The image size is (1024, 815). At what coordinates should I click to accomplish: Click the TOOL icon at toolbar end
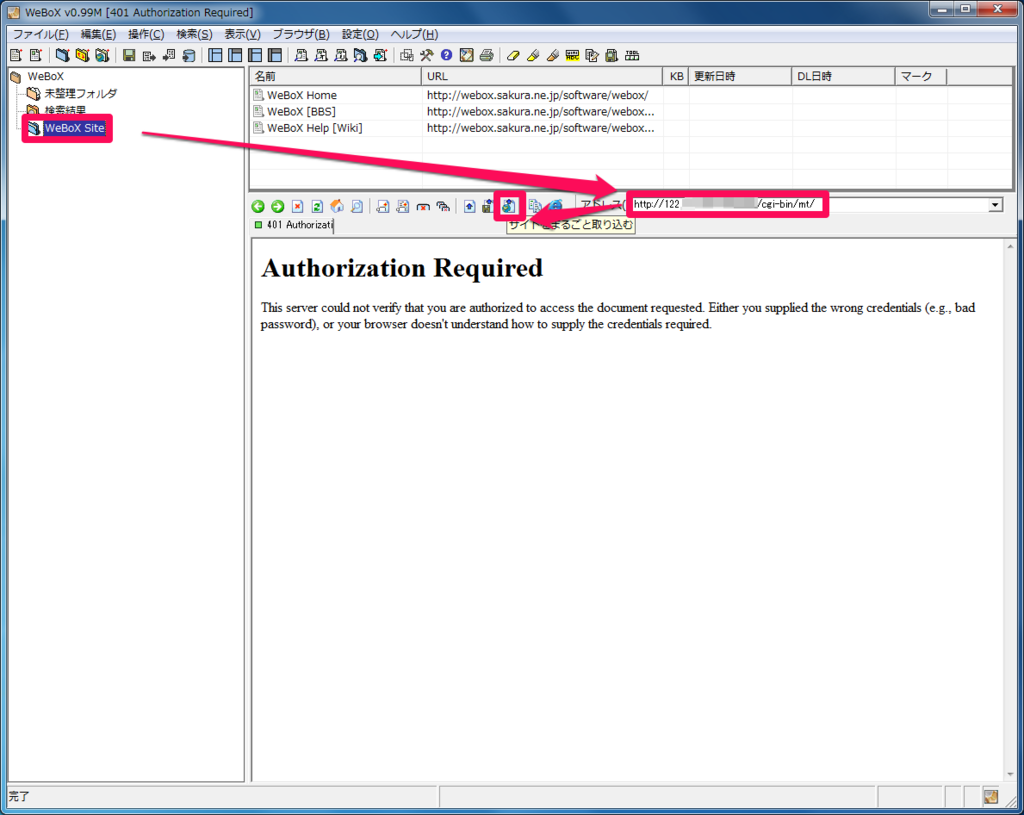point(632,56)
